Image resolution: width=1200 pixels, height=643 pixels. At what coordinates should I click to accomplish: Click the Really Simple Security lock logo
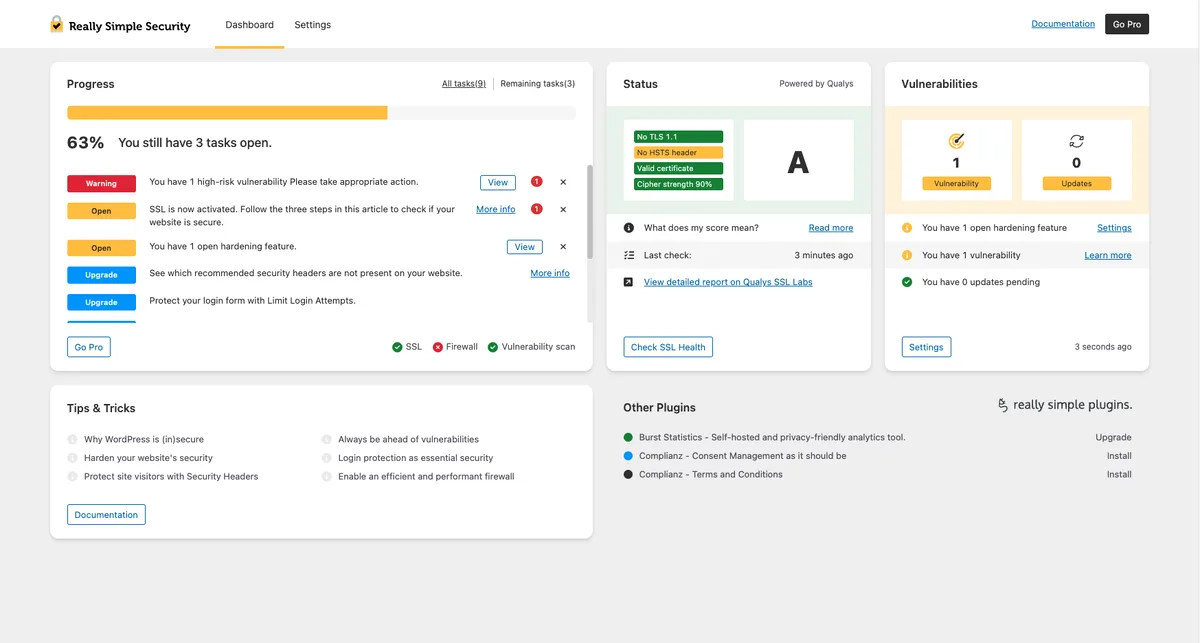[57, 24]
